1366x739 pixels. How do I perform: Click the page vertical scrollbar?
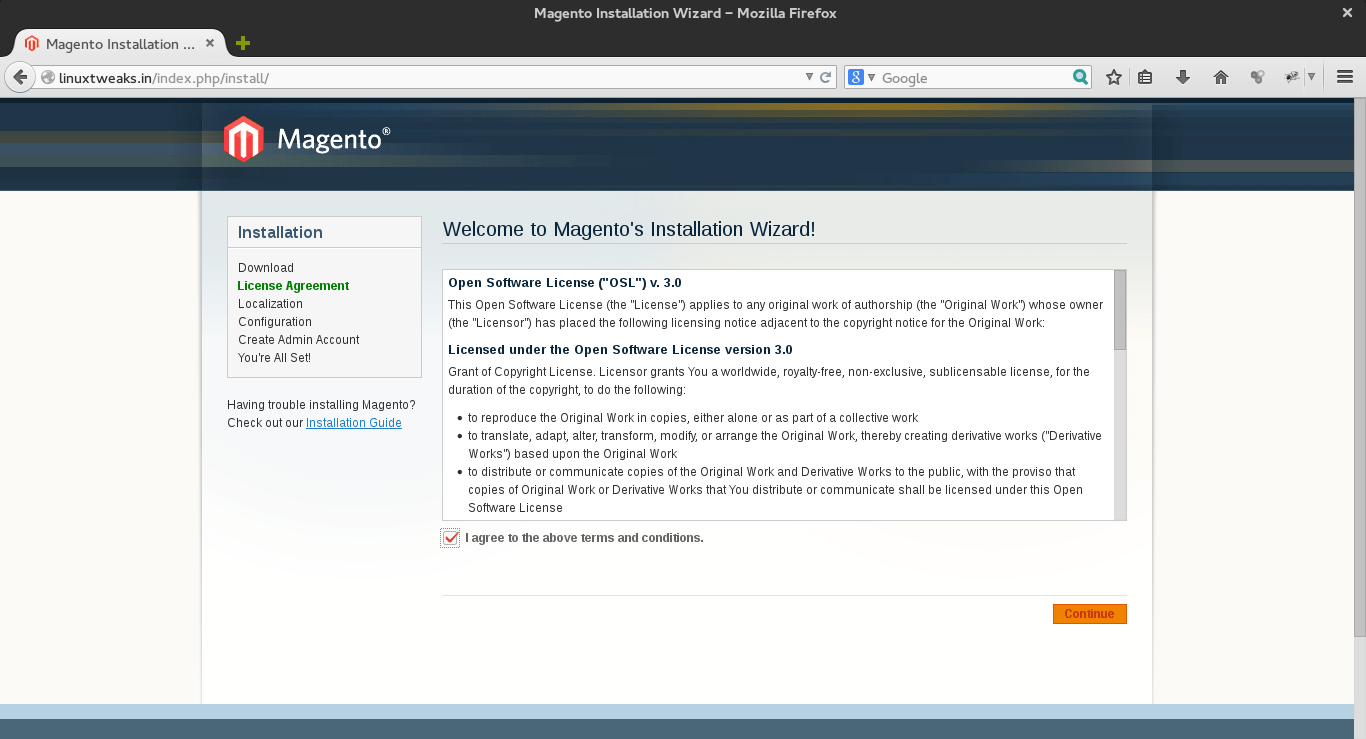click(x=1359, y=367)
